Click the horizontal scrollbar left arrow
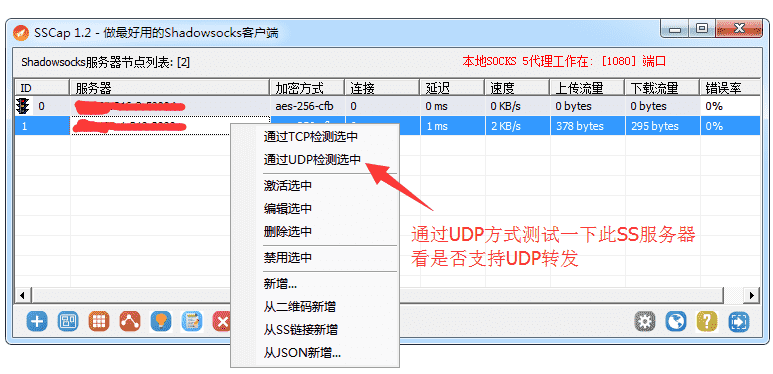773x374 pixels. (22, 296)
